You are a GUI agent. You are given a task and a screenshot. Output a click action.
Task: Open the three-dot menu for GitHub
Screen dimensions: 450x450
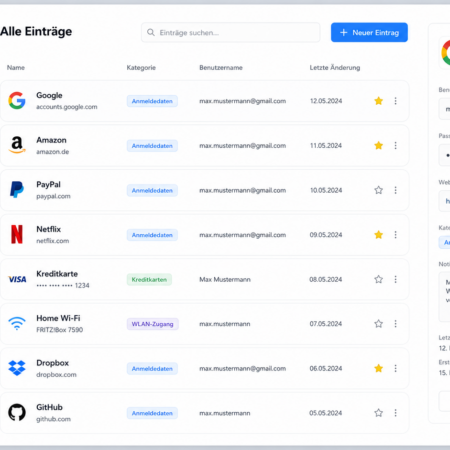tap(395, 413)
